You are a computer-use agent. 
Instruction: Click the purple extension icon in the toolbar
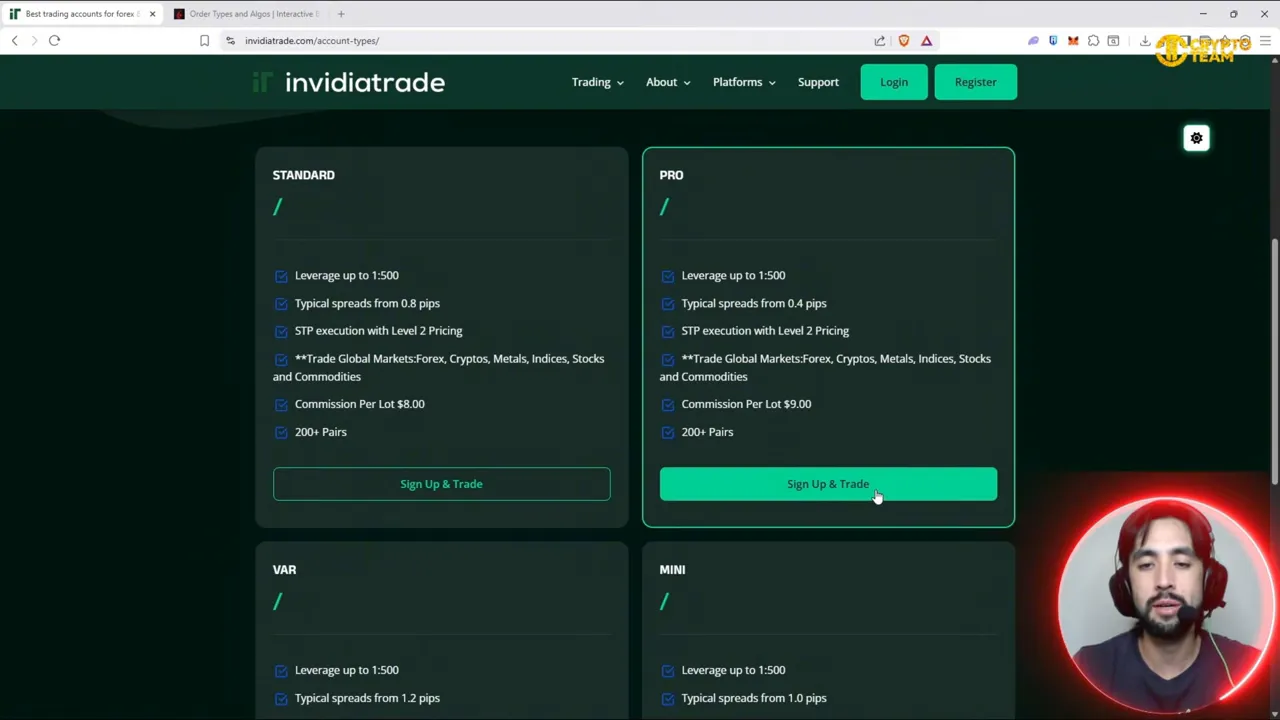1033,40
